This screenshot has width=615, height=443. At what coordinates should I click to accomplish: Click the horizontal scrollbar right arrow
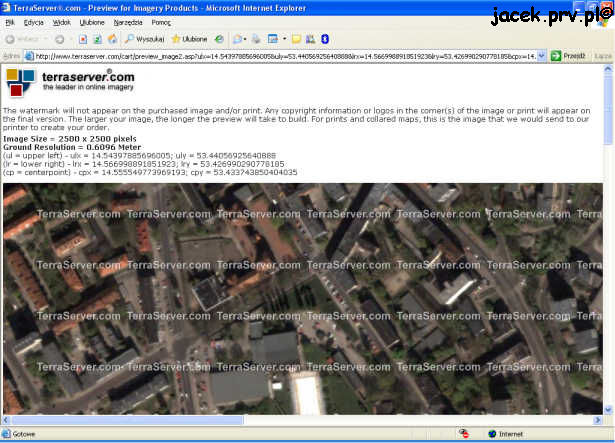pyautogui.click(x=598, y=420)
